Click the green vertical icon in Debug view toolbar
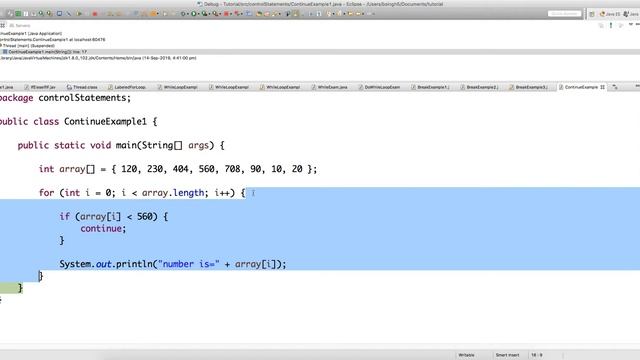This screenshot has height=360, width=640. (x=611, y=25)
